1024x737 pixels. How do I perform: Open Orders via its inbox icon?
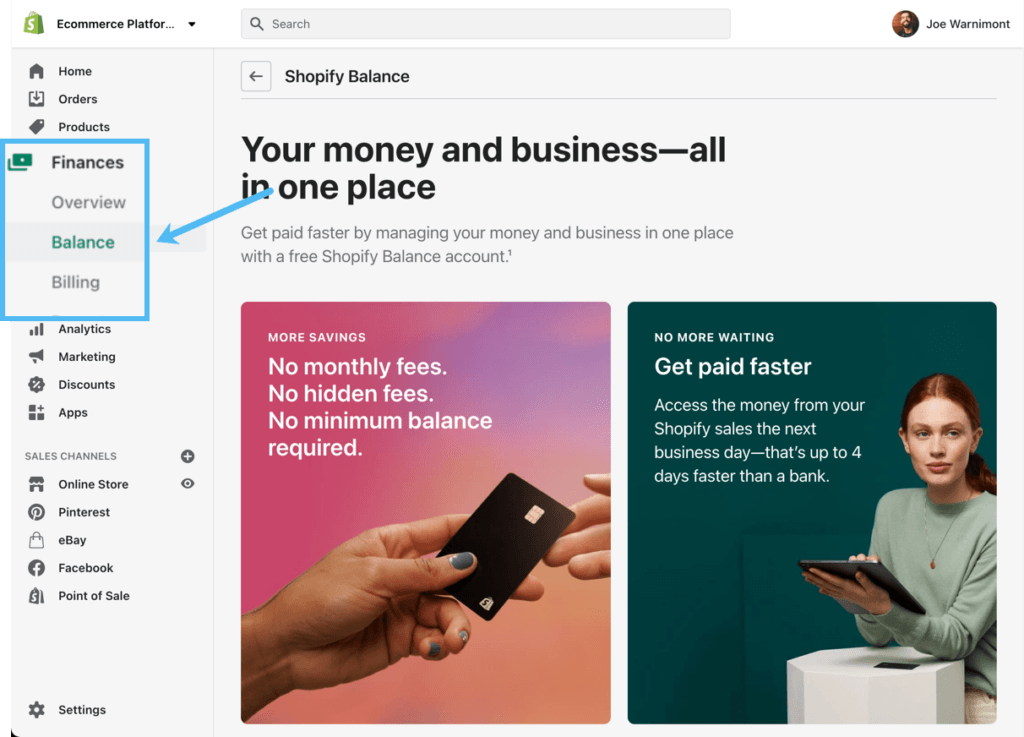point(37,99)
